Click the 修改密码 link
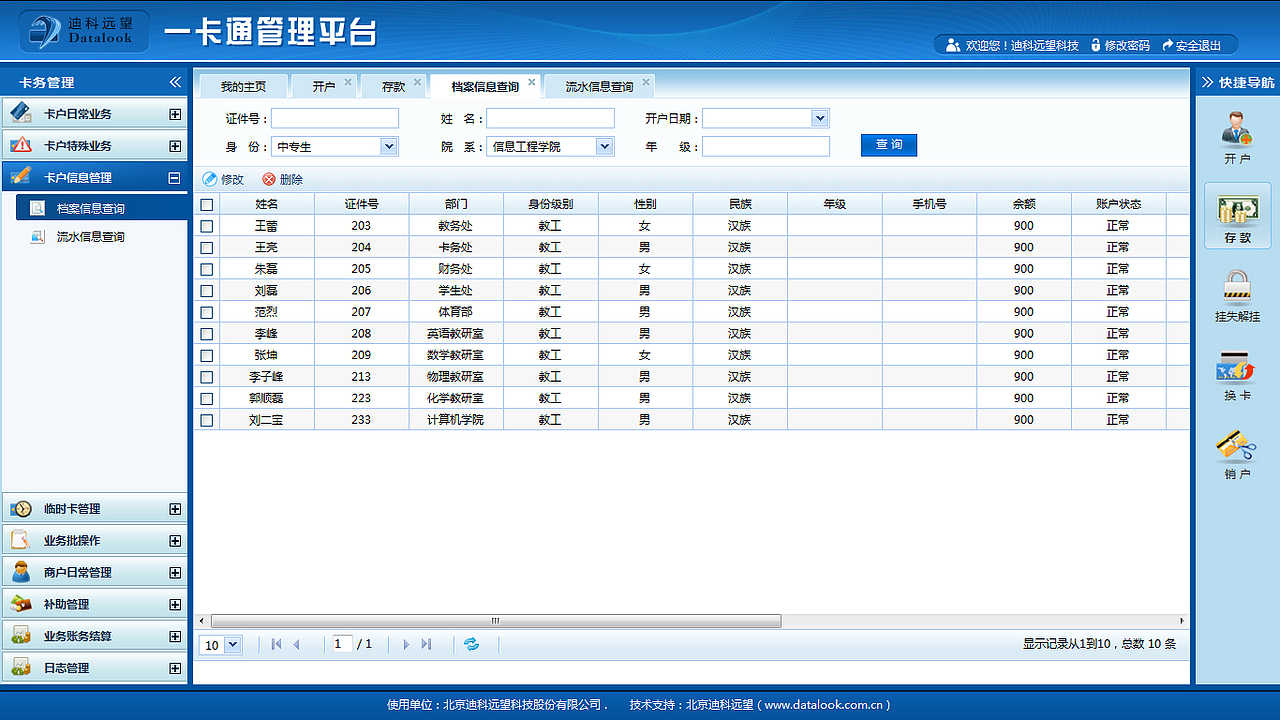1280x720 pixels. [1127, 45]
